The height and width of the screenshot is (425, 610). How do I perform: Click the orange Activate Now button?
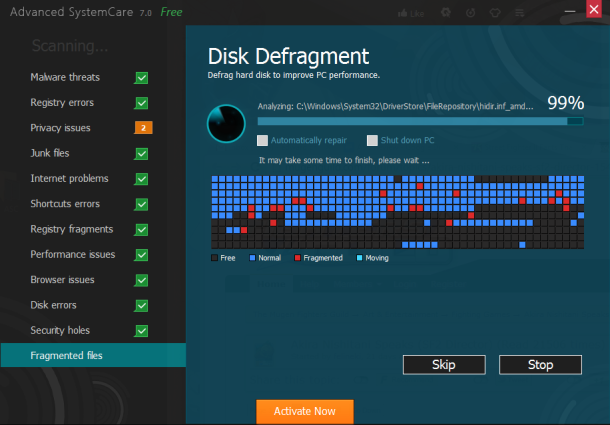pyautogui.click(x=305, y=411)
